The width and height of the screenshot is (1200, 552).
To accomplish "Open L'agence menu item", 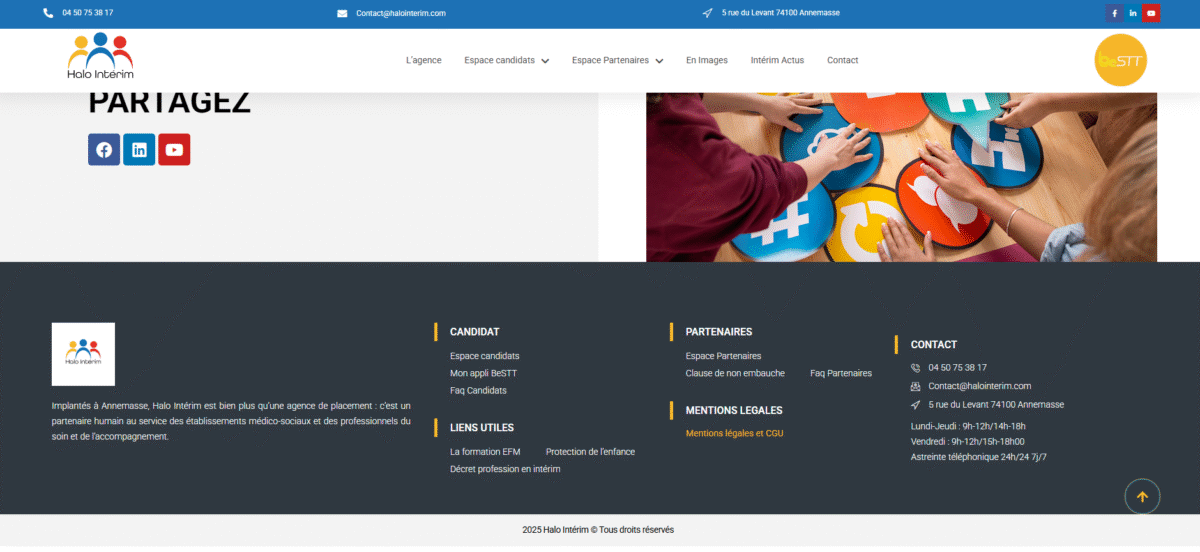I will pyautogui.click(x=424, y=60).
